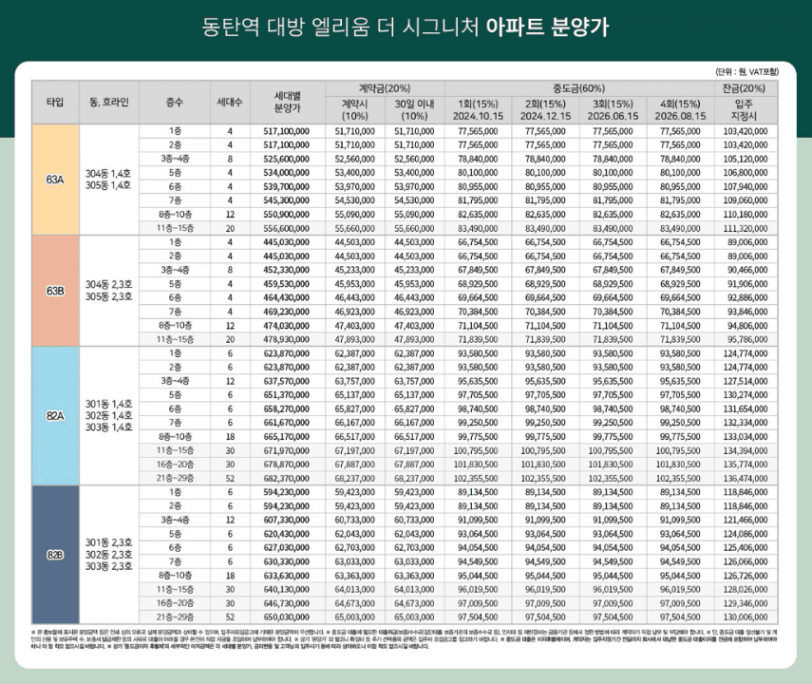Click the price '682,370,000'
This screenshot has height=684, width=812.
pyautogui.click(x=286, y=478)
